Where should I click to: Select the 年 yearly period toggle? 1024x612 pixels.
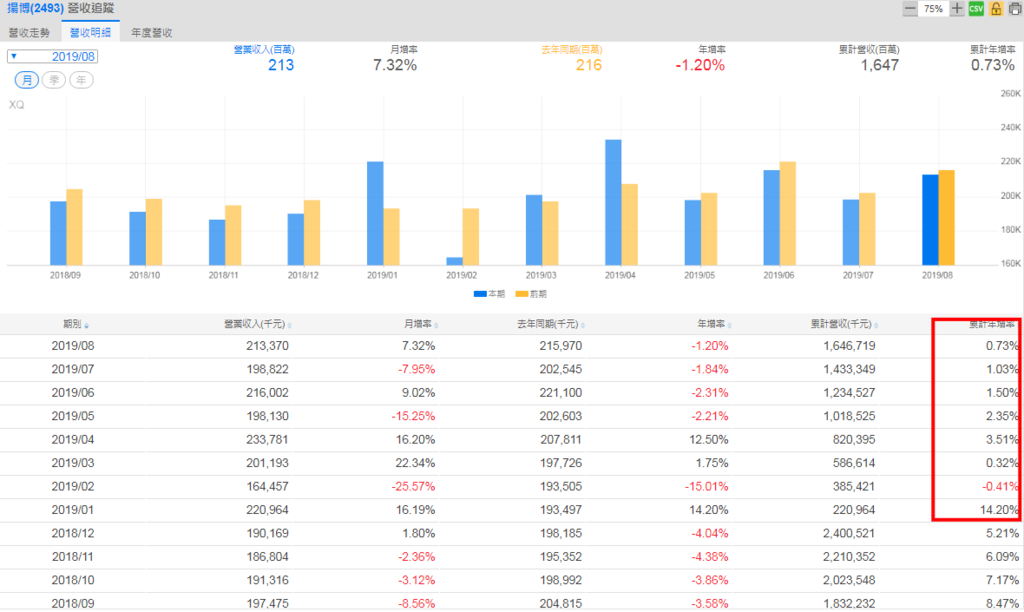[82, 80]
